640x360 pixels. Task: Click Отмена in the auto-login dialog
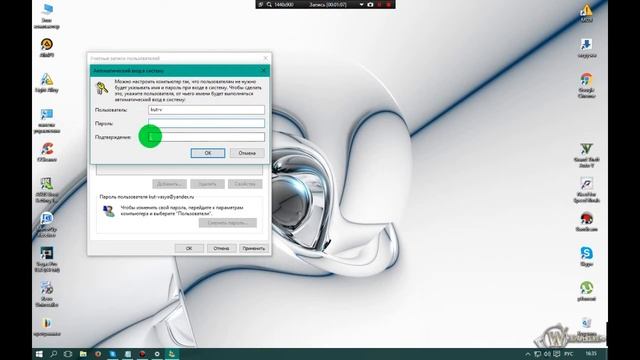(x=247, y=153)
